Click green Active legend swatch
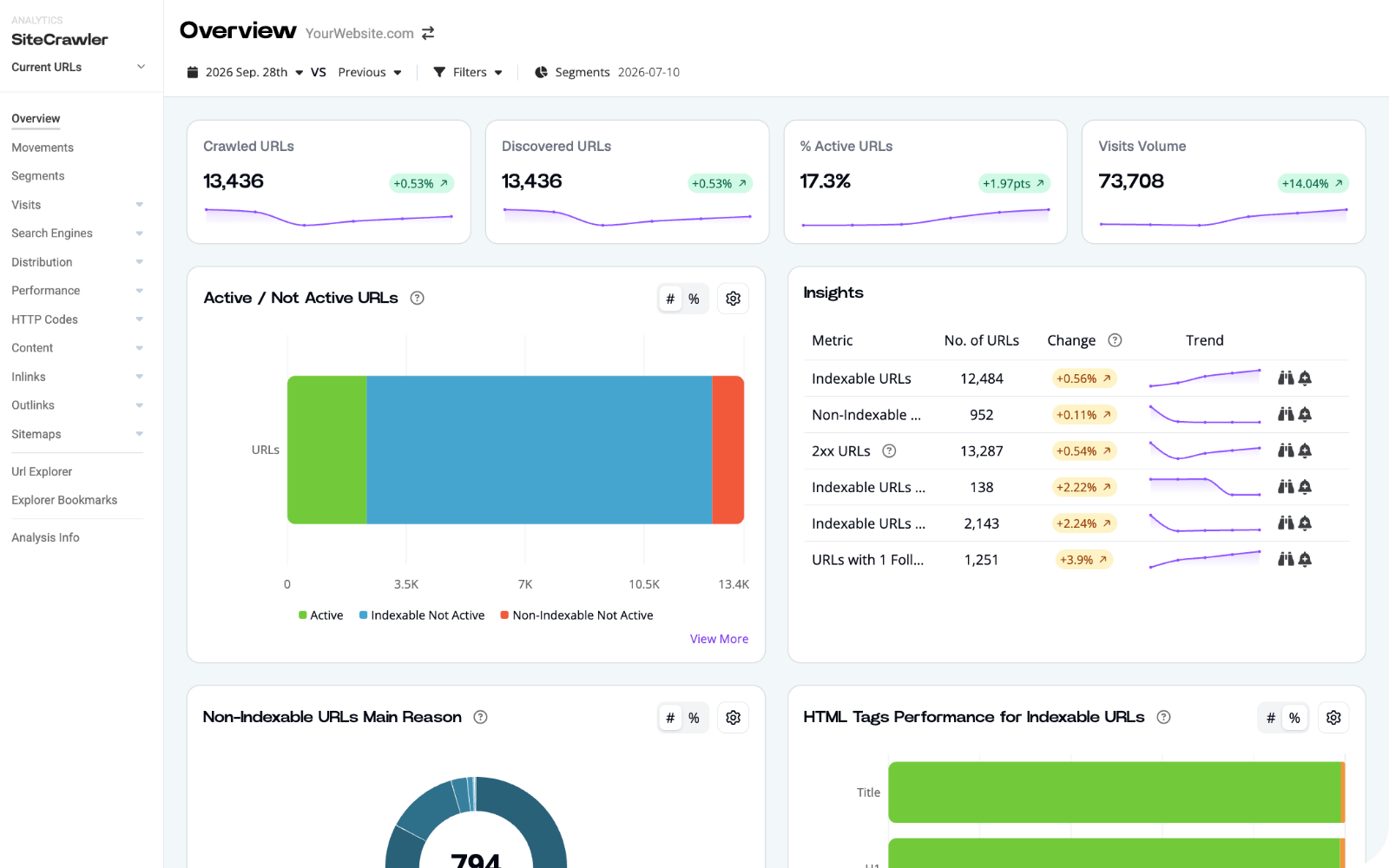Screen dimensions: 1389x868 pos(303,615)
